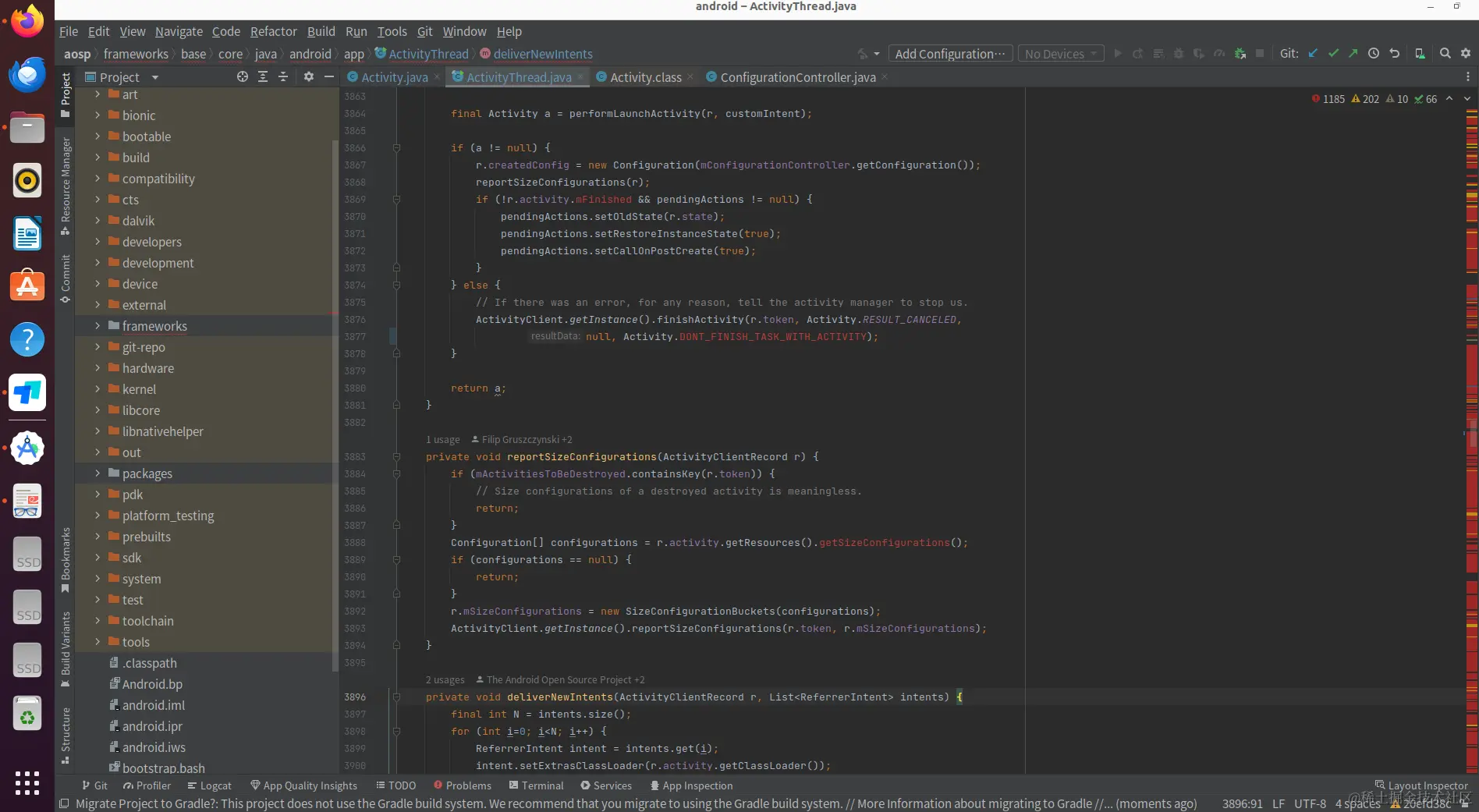Open the Terminal tool window button

536,785
